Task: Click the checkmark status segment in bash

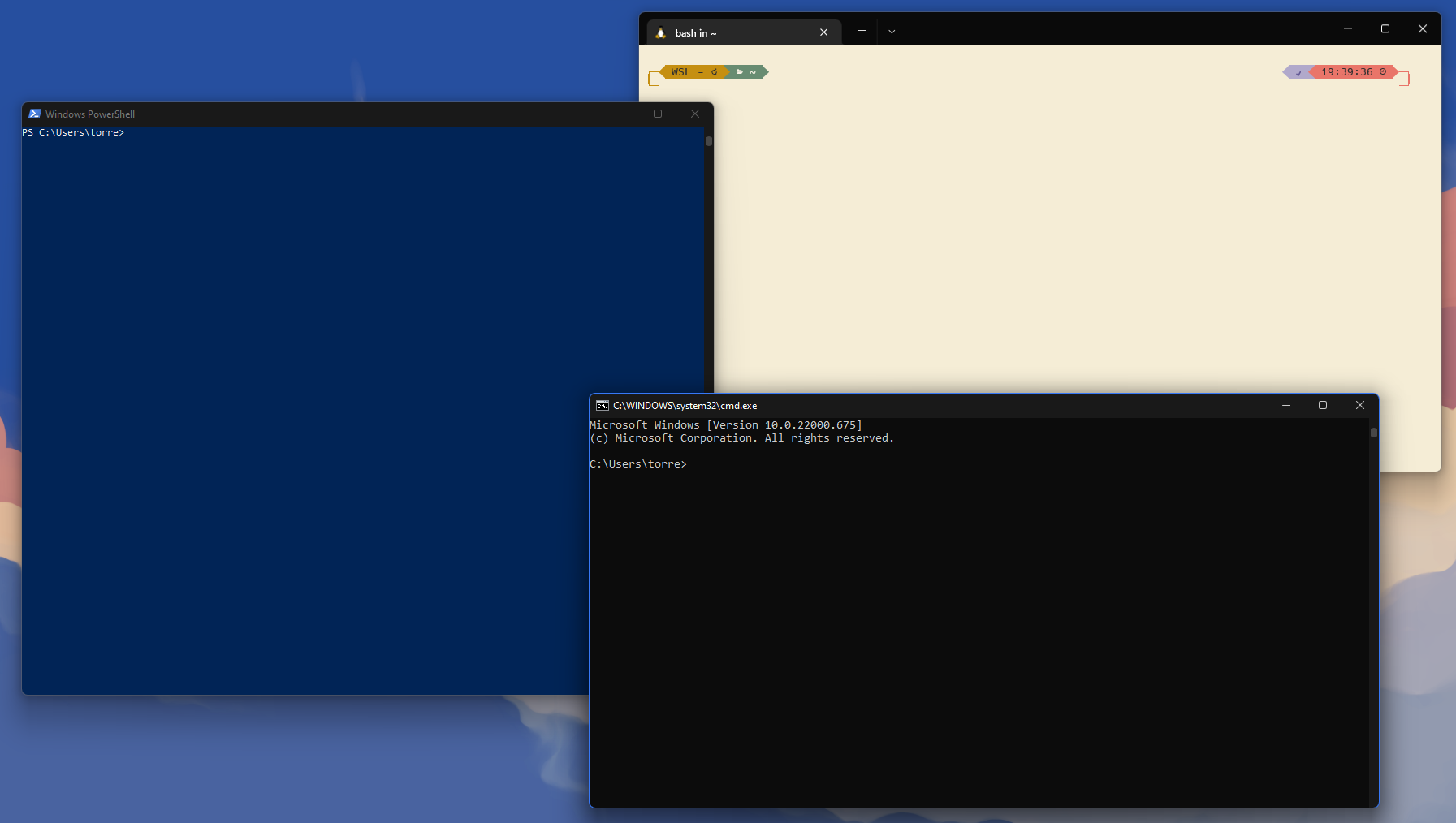Action: pos(1298,73)
